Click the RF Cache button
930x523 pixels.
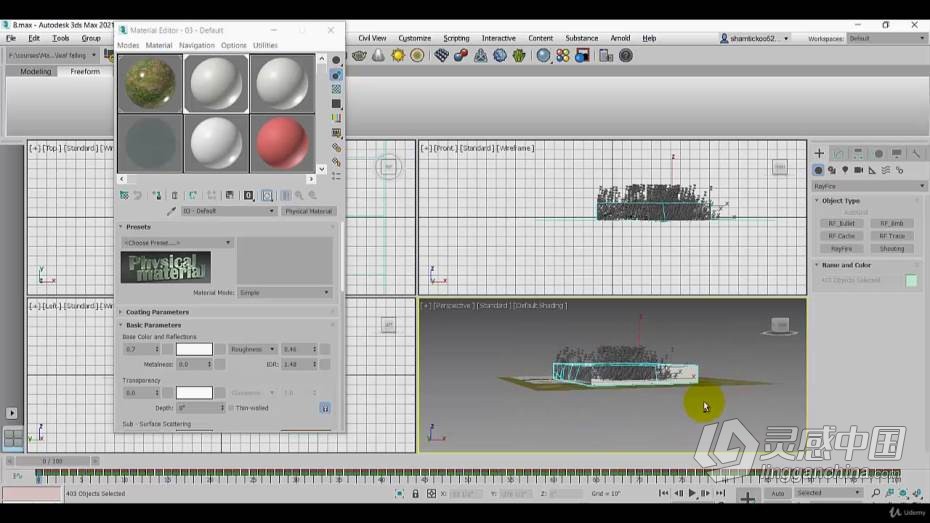coord(842,236)
